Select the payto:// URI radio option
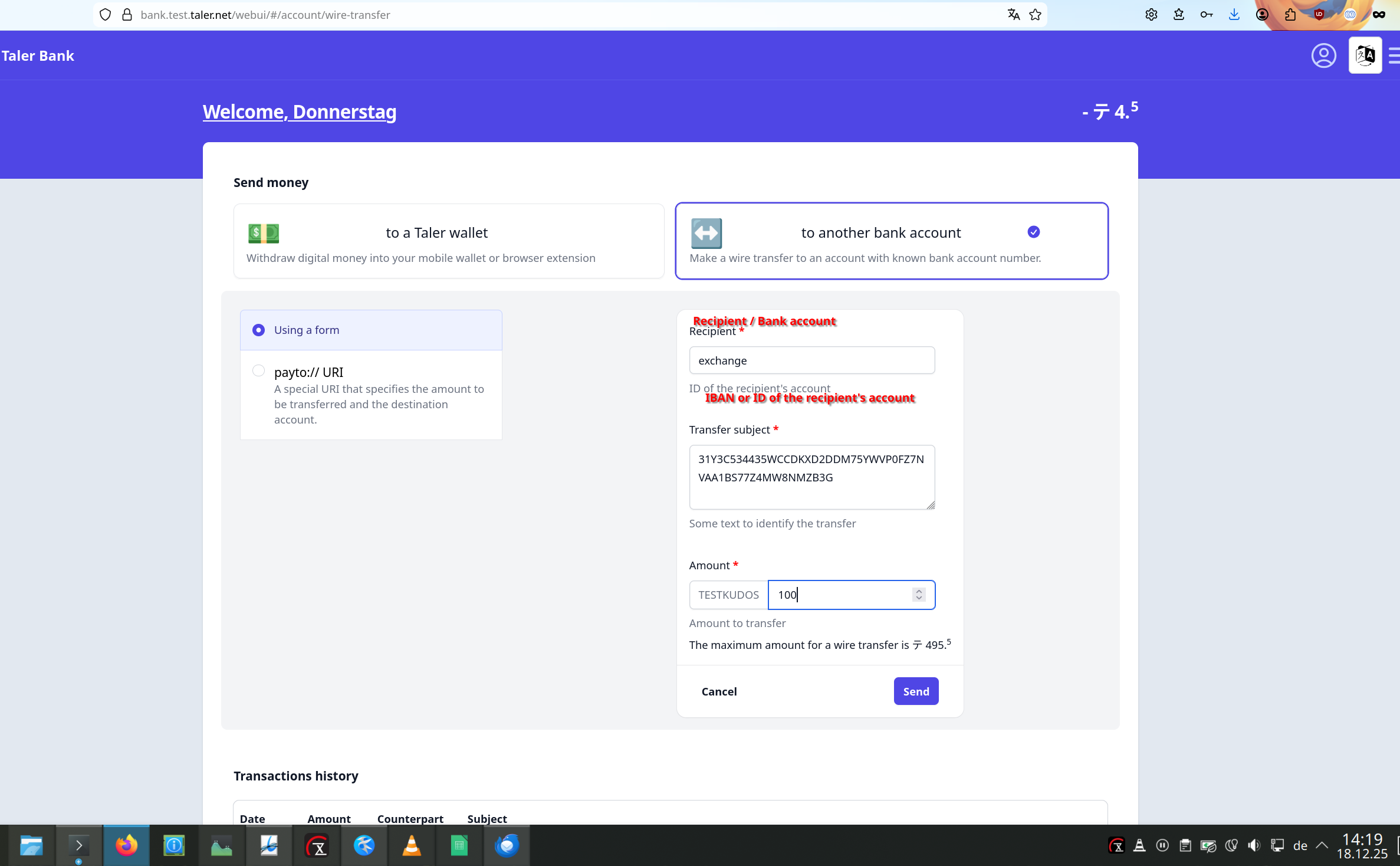 click(x=258, y=370)
